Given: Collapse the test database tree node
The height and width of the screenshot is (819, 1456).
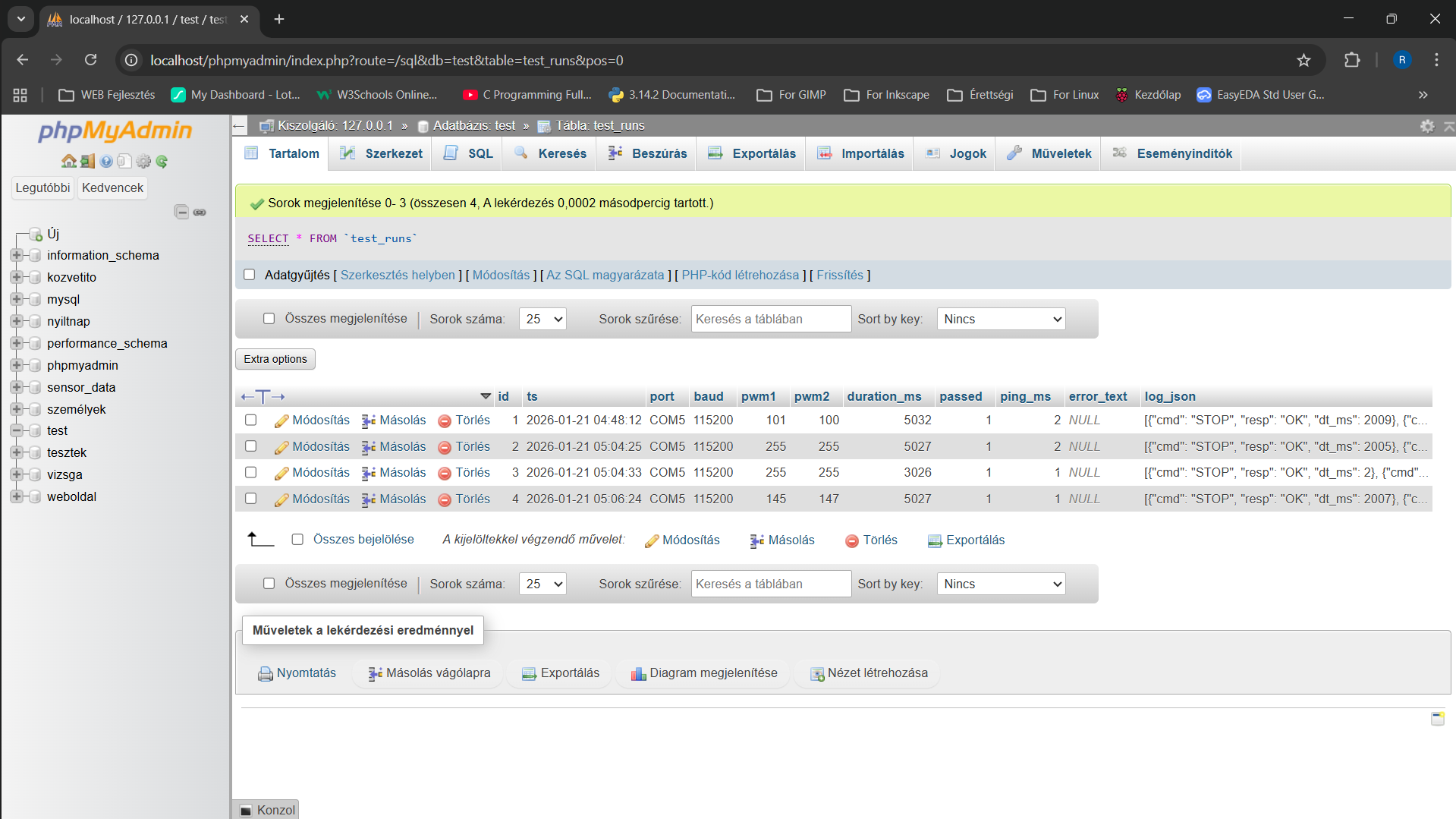Looking at the screenshot, I should click(x=16, y=430).
